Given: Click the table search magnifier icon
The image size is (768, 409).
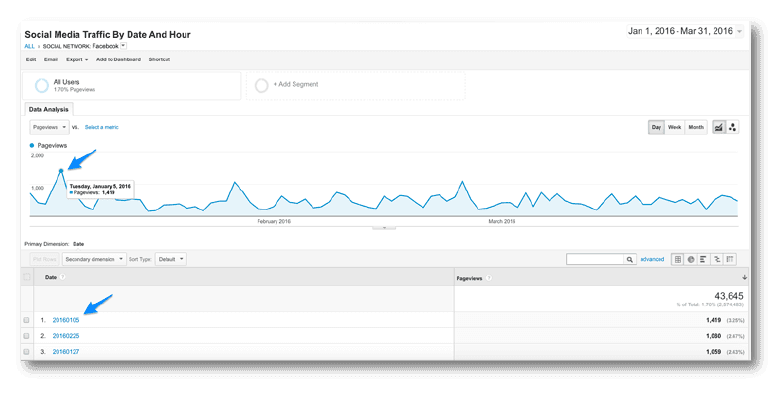Looking at the screenshot, I should tap(629, 260).
